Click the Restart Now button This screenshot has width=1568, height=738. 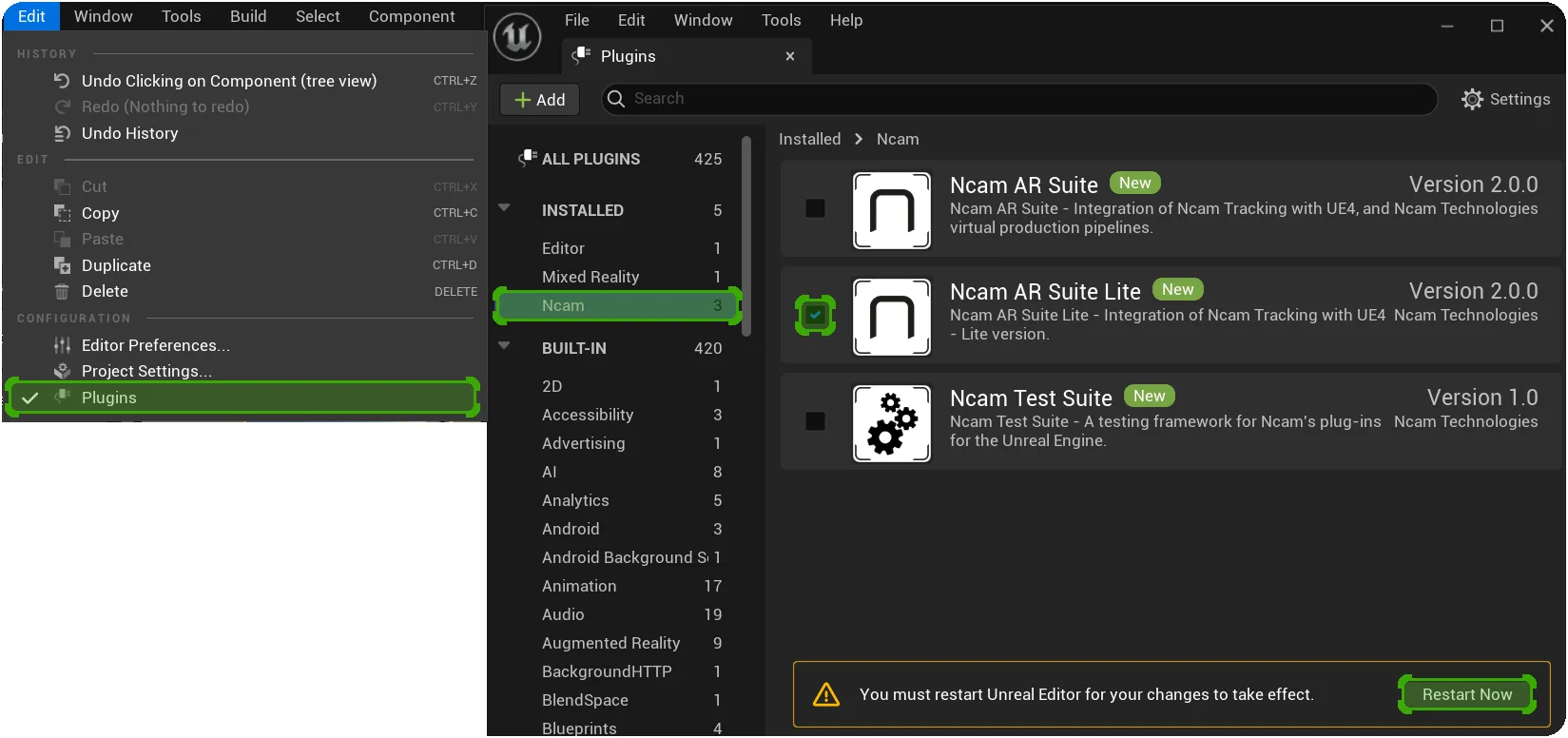[1467, 694]
